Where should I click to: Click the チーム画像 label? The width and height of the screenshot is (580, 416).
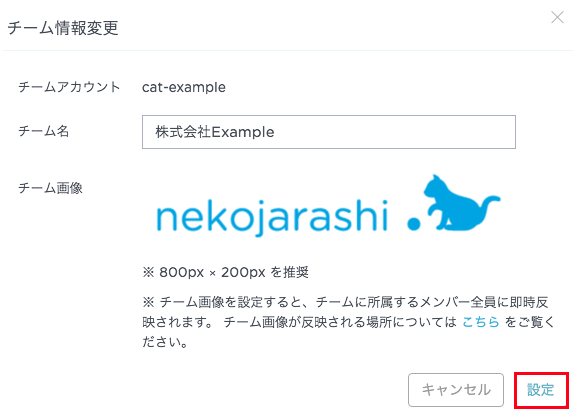pos(50,188)
